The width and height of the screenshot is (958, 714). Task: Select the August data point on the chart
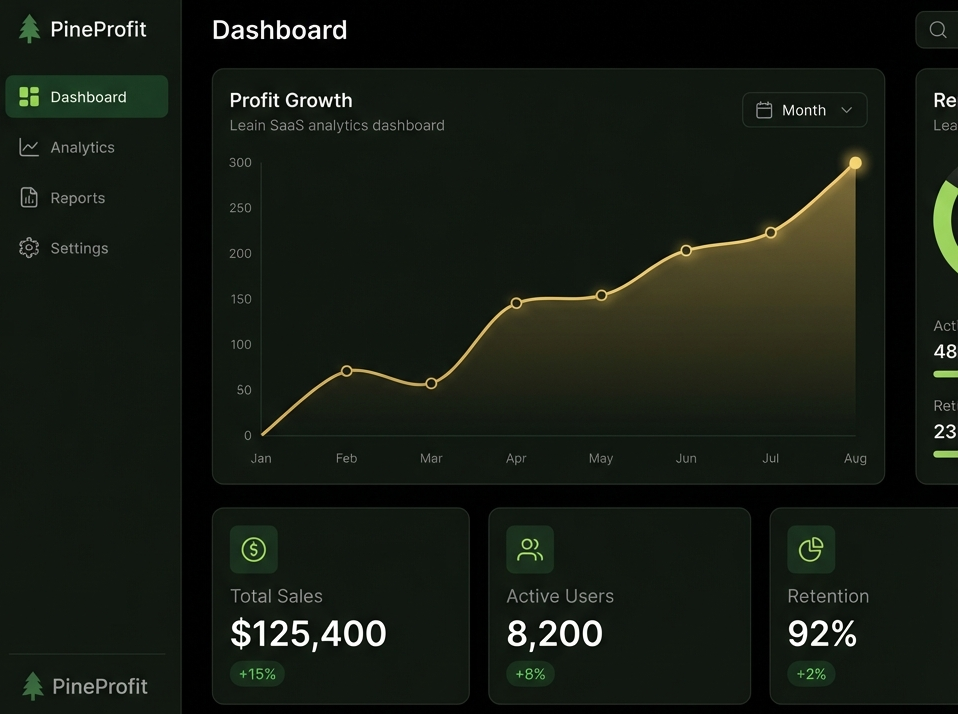point(855,162)
